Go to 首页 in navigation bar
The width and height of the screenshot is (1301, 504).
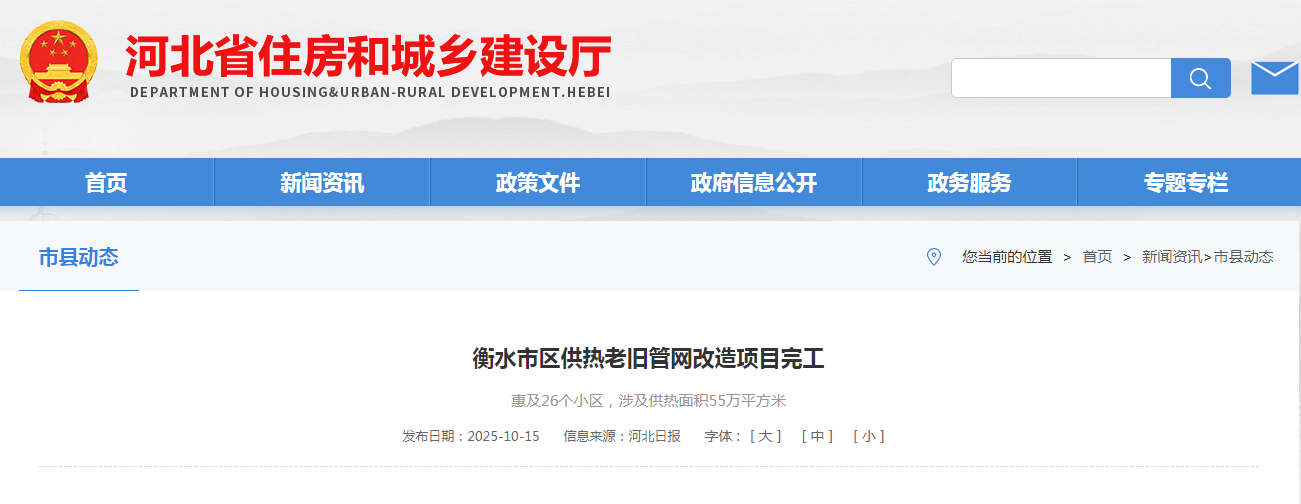[106, 183]
